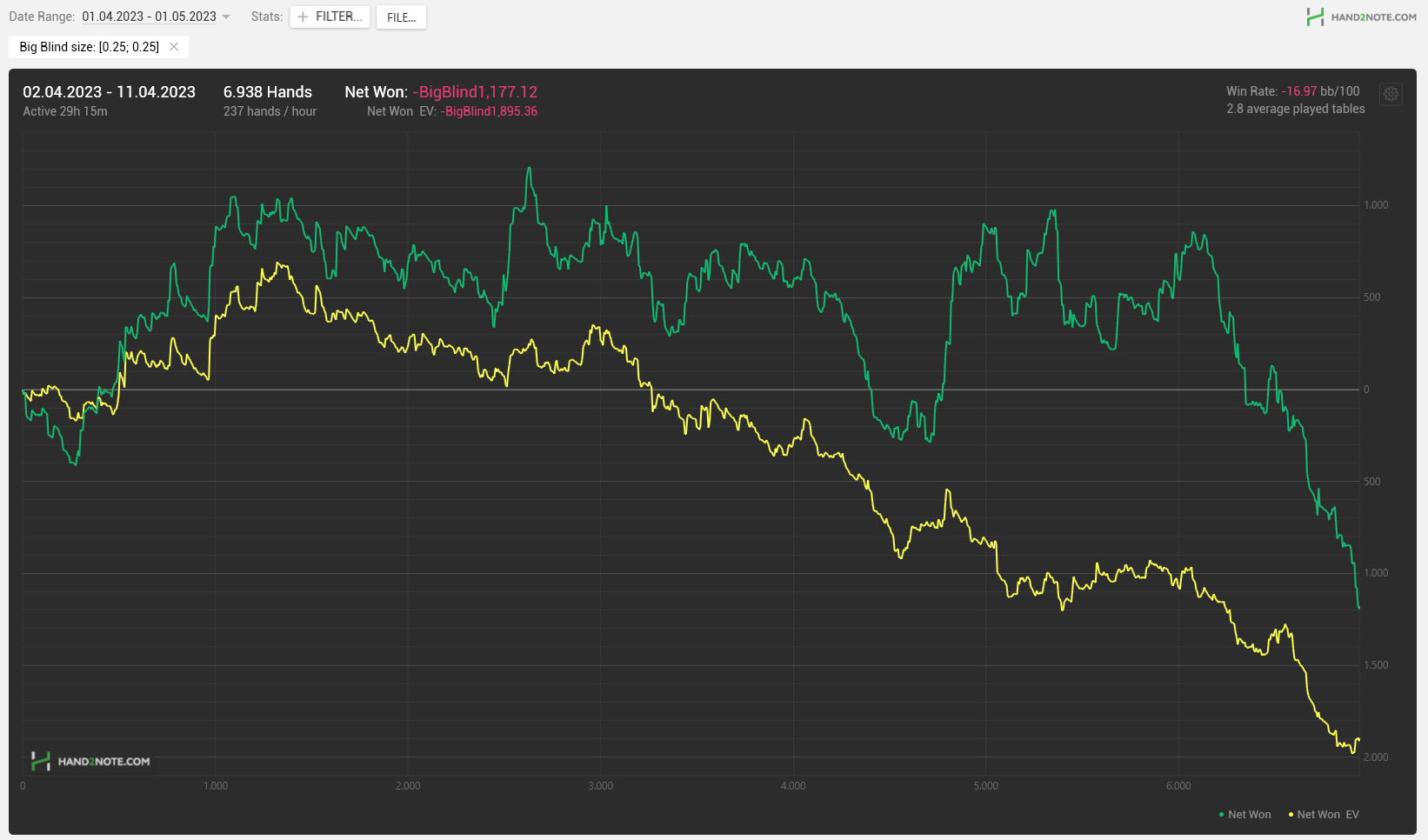The image size is (1428, 840).
Task: Click the 2.000 y-axis label at bottom right
Action: (1376, 757)
